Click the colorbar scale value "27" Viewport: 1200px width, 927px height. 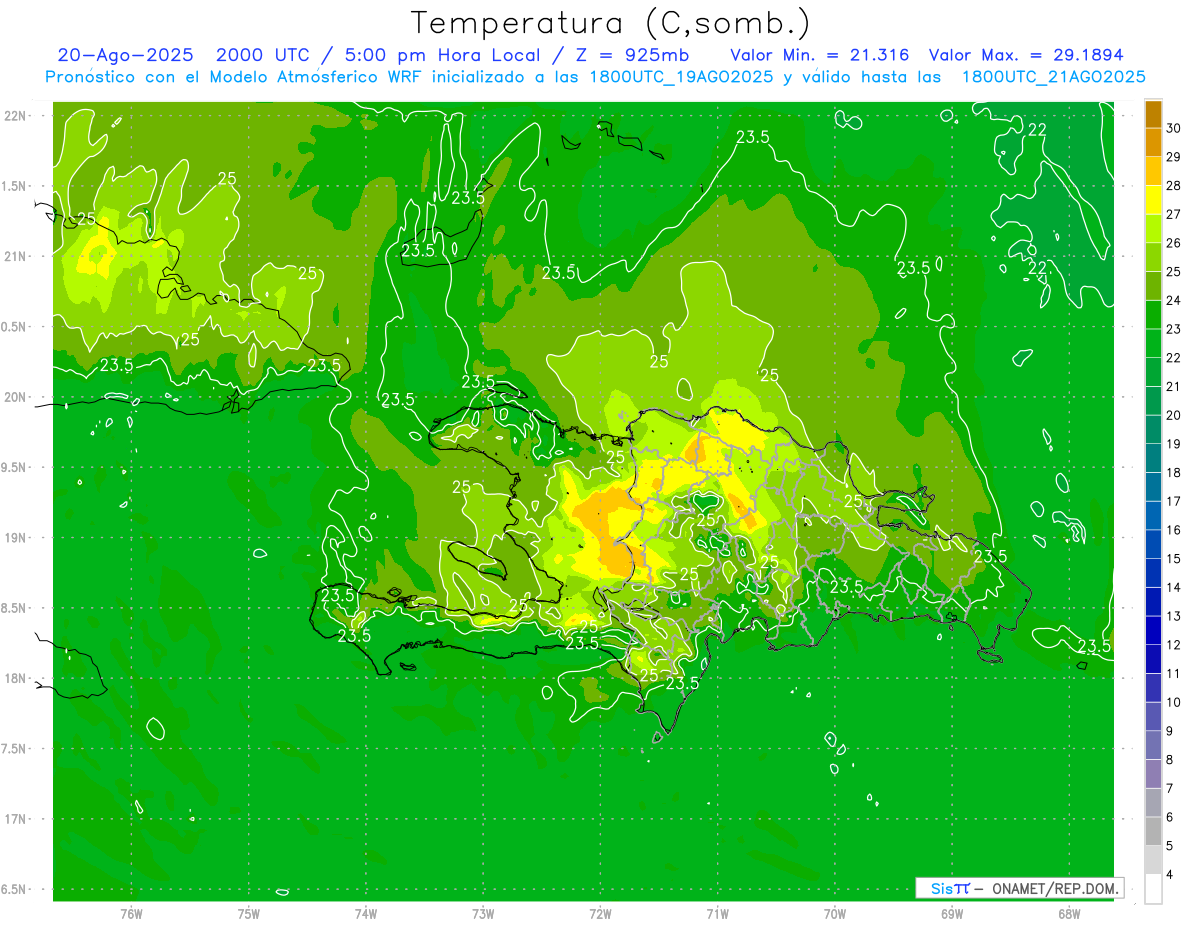(1174, 214)
